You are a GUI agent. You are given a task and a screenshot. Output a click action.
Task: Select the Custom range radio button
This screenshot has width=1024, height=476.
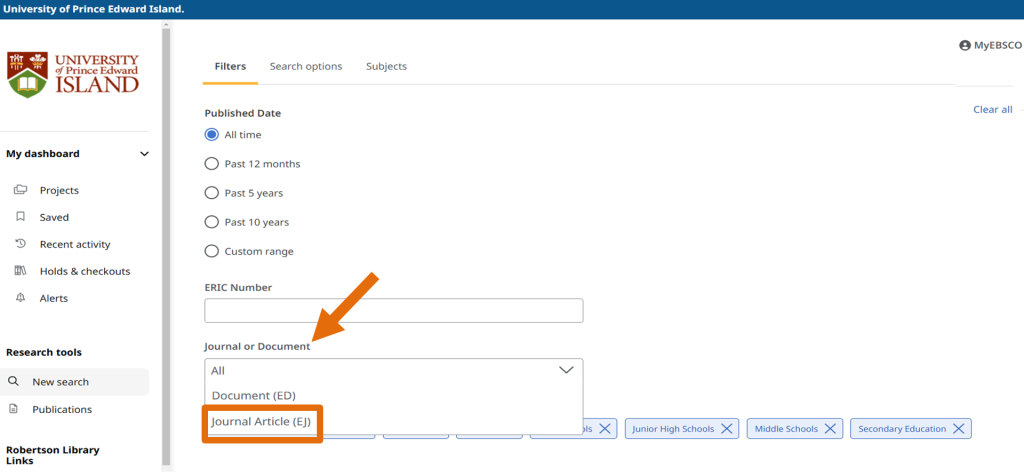tap(211, 251)
